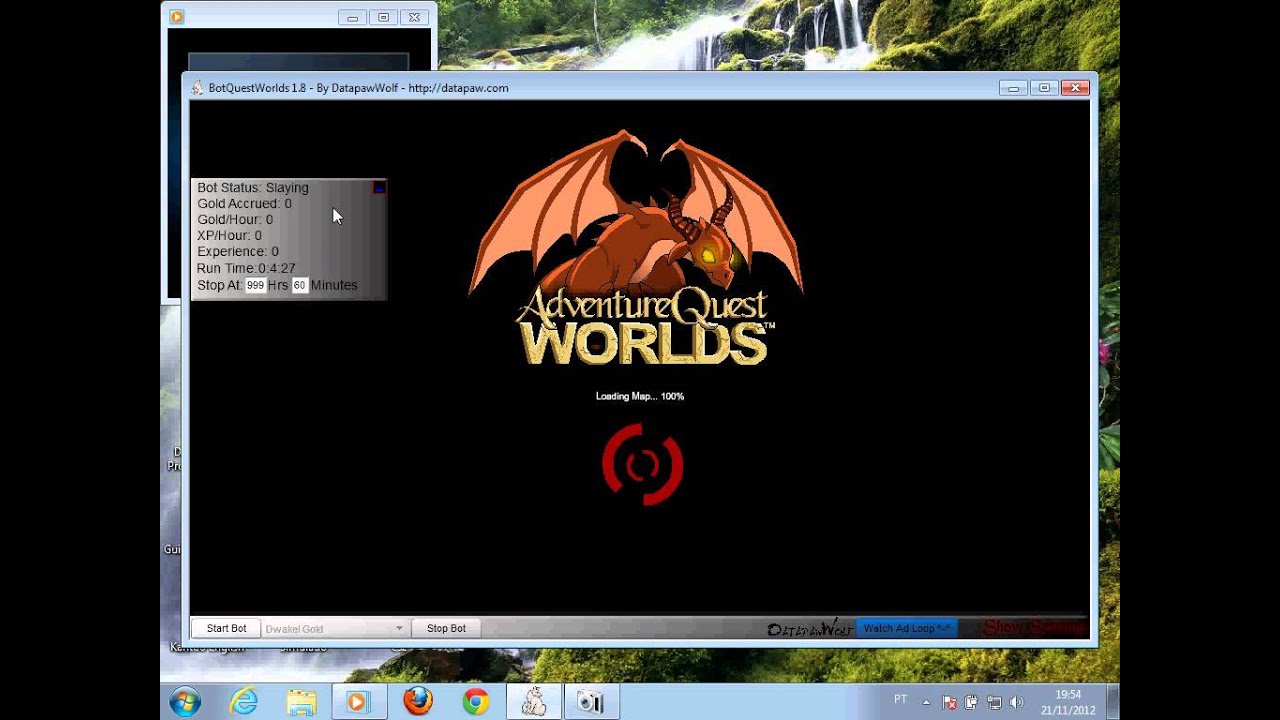Click the Gold Accrued: 0 line

pos(244,203)
